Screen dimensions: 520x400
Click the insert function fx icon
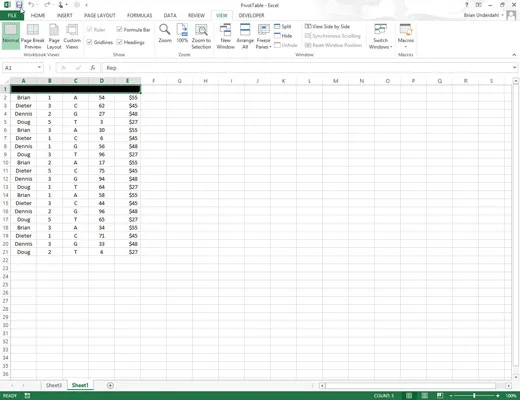pyautogui.click(x=93, y=68)
